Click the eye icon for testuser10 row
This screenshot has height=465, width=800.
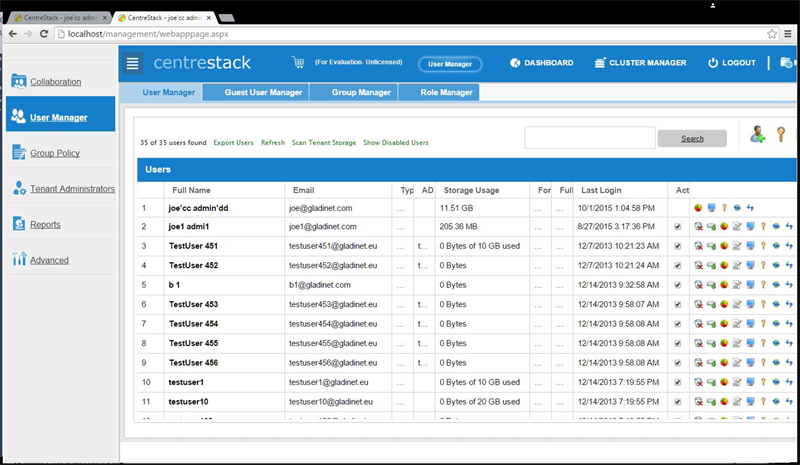[x=776, y=402]
